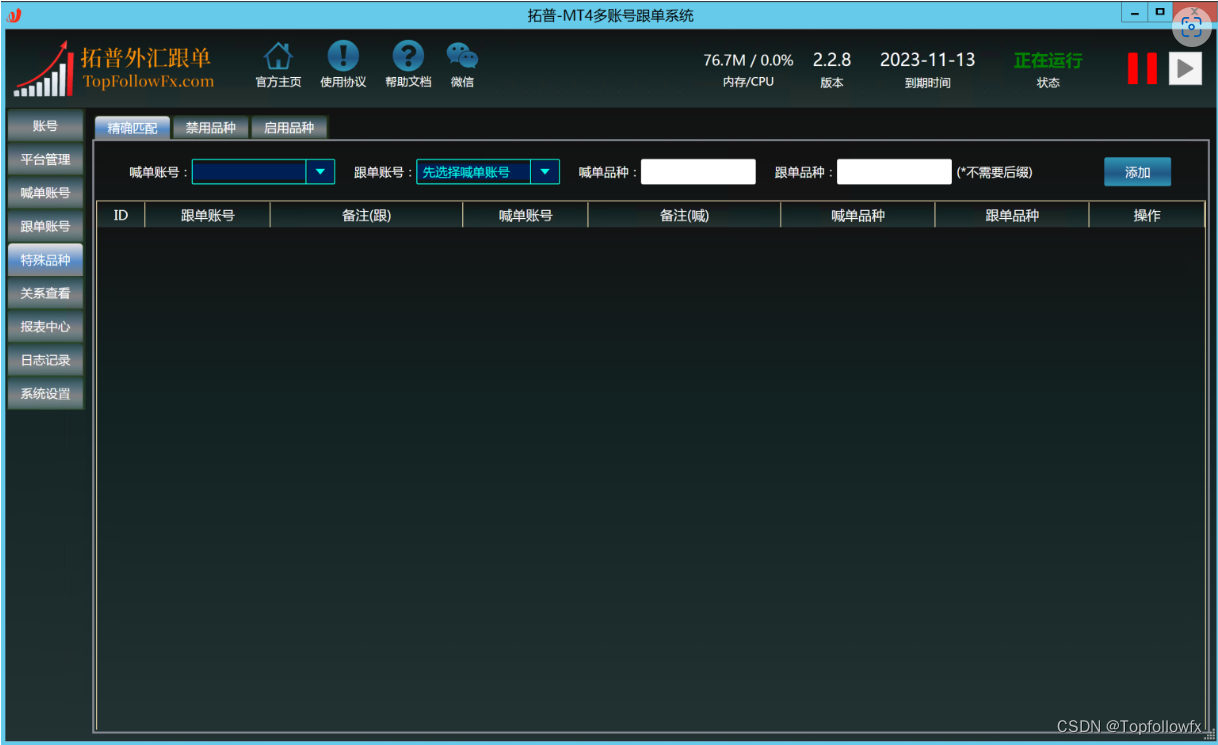Minimize the window
Image resolution: width=1218 pixels, height=745 pixels.
pyautogui.click(x=1135, y=12)
